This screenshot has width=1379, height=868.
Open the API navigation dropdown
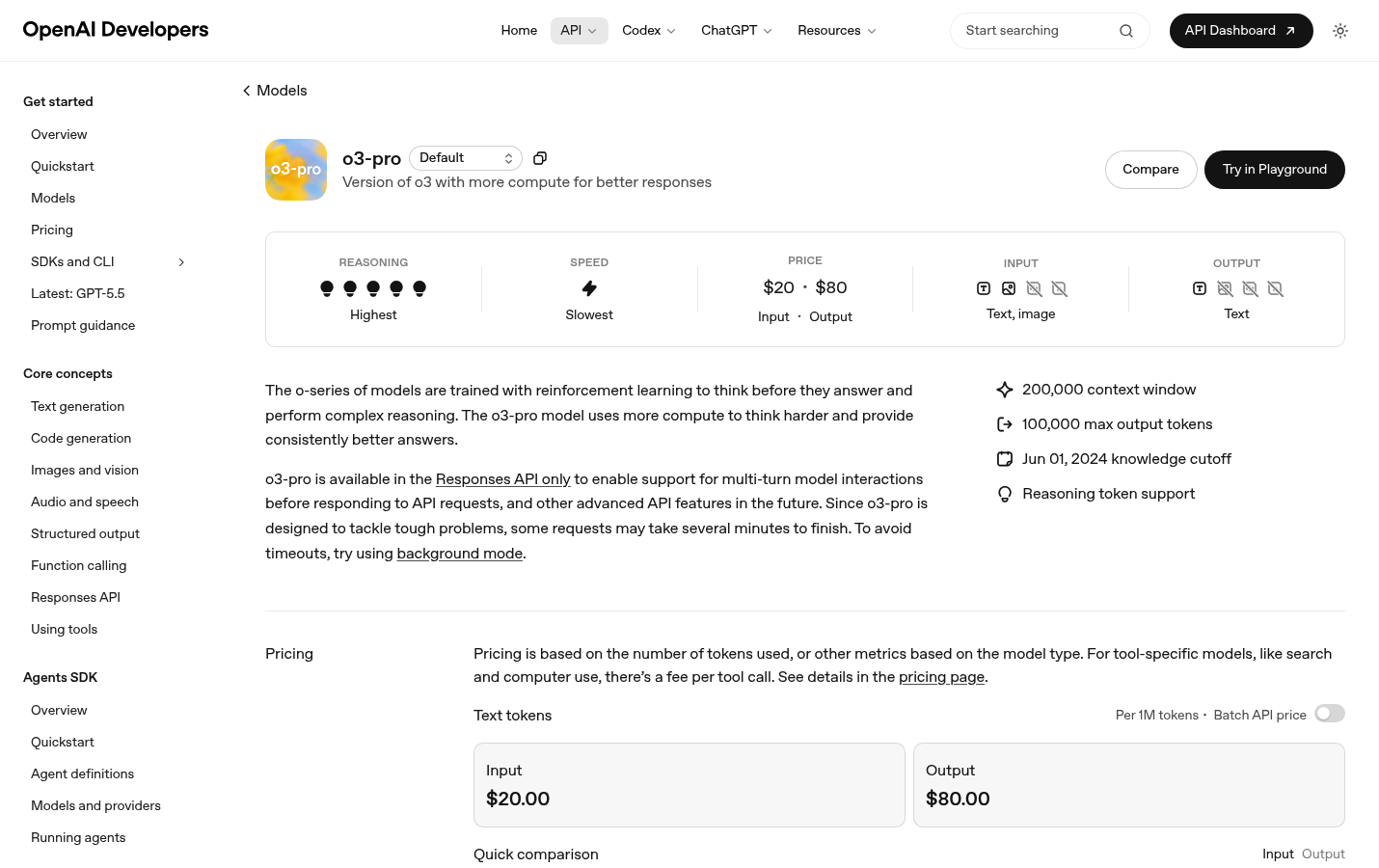[x=579, y=31]
